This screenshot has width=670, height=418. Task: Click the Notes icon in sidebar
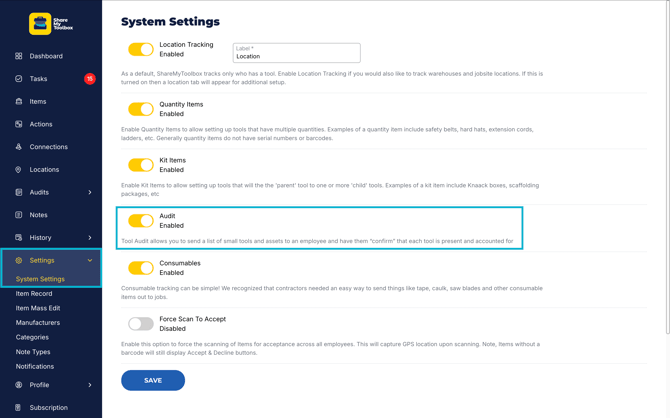tap(18, 215)
